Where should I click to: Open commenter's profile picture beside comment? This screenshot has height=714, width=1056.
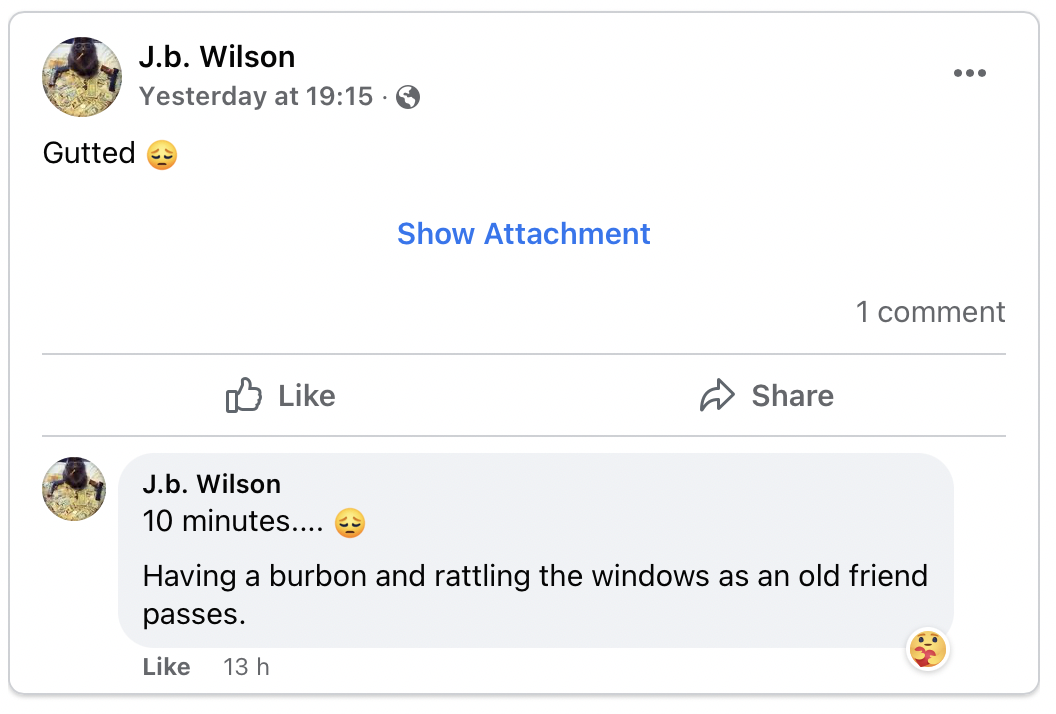(x=74, y=489)
